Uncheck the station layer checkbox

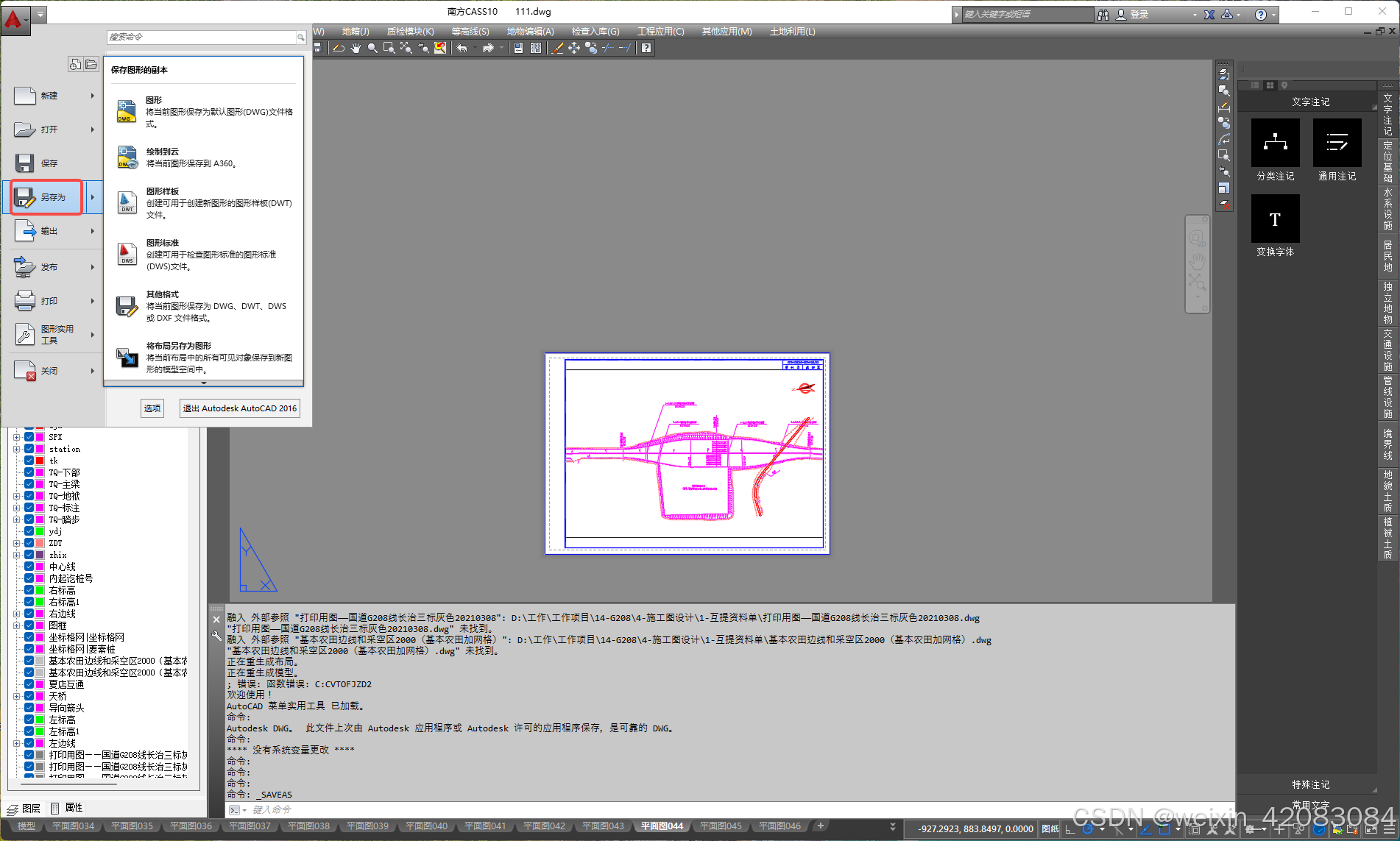29,449
